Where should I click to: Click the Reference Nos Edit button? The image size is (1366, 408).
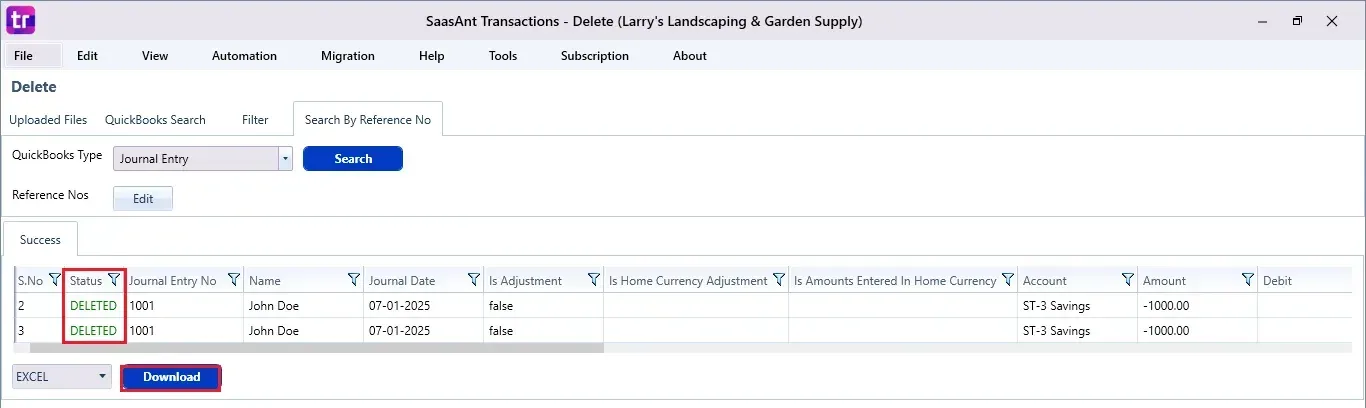143,198
